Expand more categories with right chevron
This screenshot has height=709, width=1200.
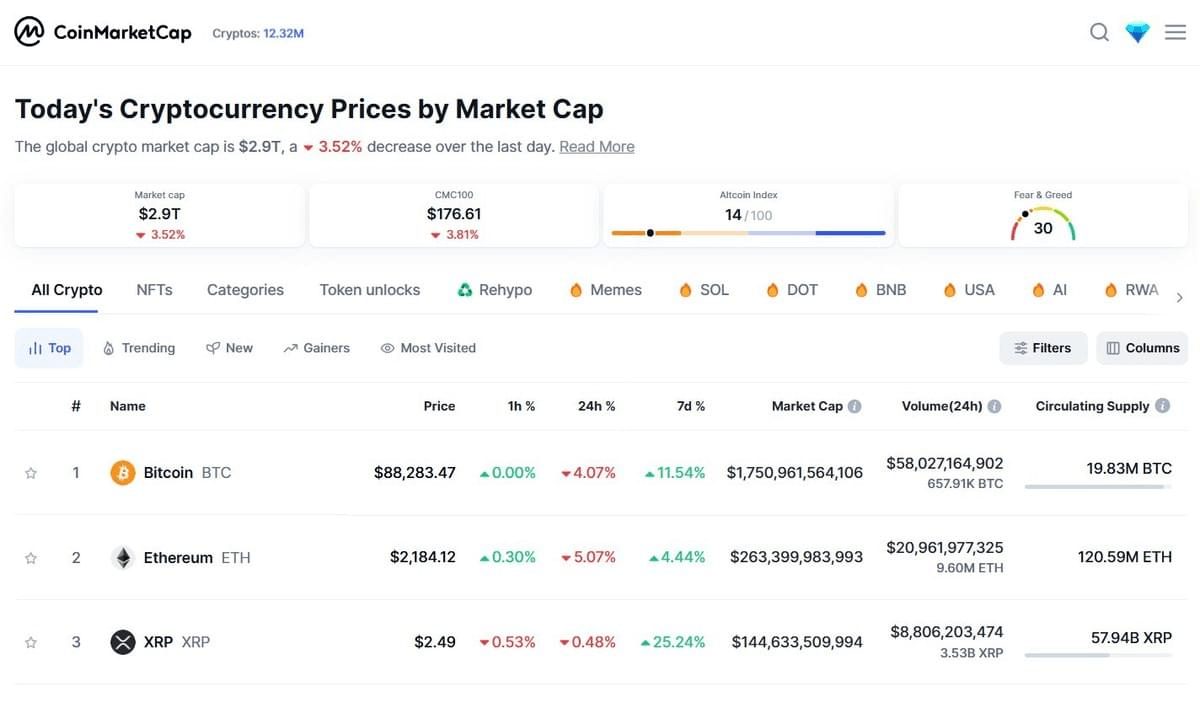click(x=1179, y=297)
